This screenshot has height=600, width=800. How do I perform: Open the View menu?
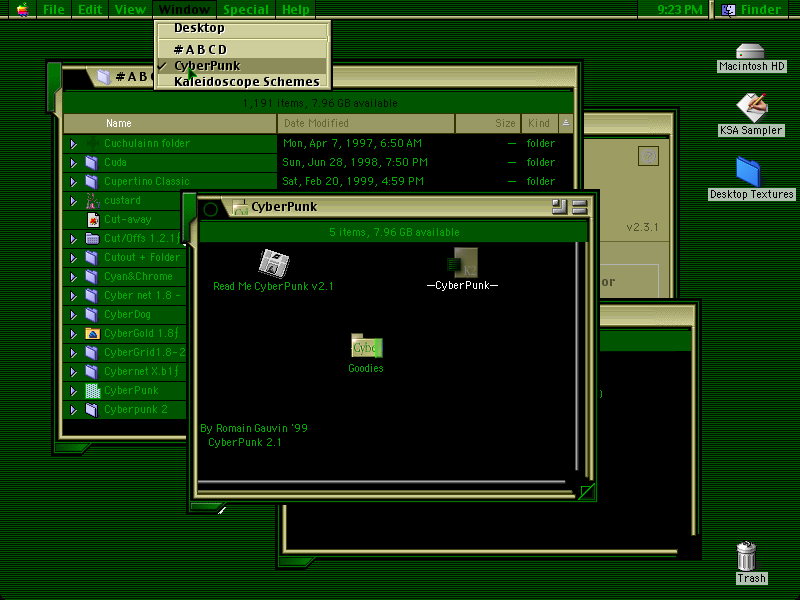(130, 9)
